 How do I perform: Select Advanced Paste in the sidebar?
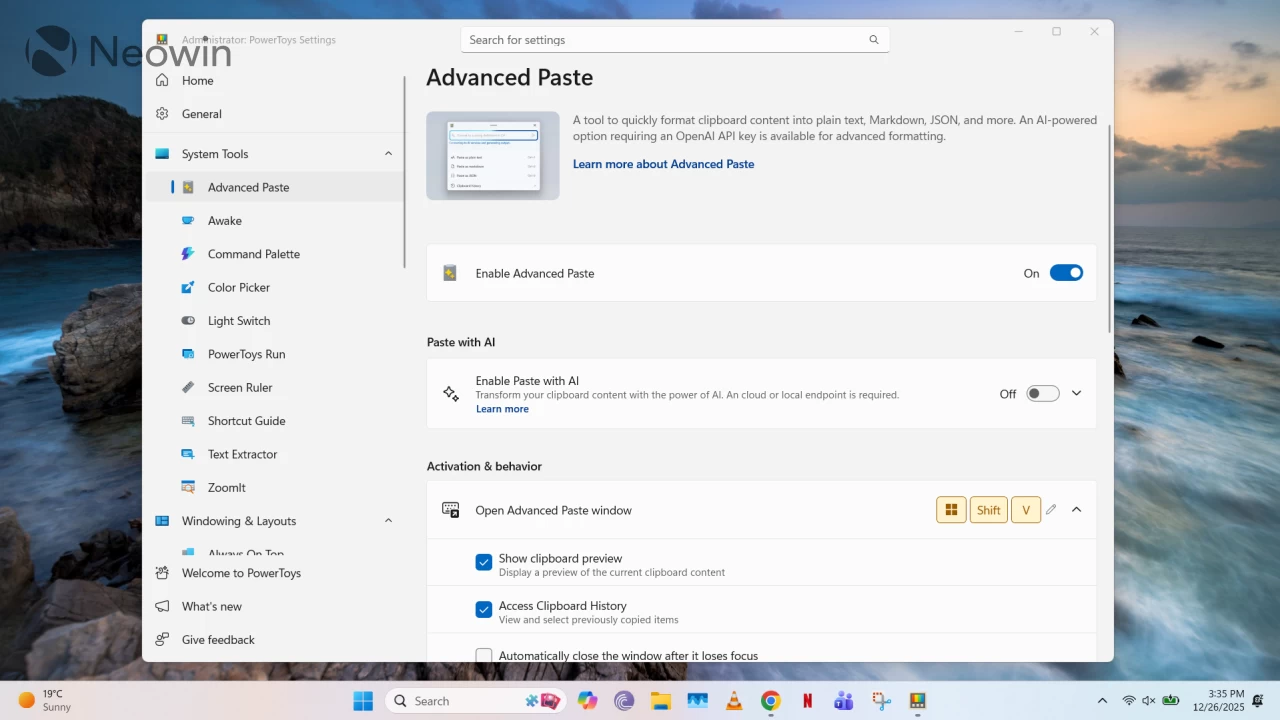(x=273, y=187)
